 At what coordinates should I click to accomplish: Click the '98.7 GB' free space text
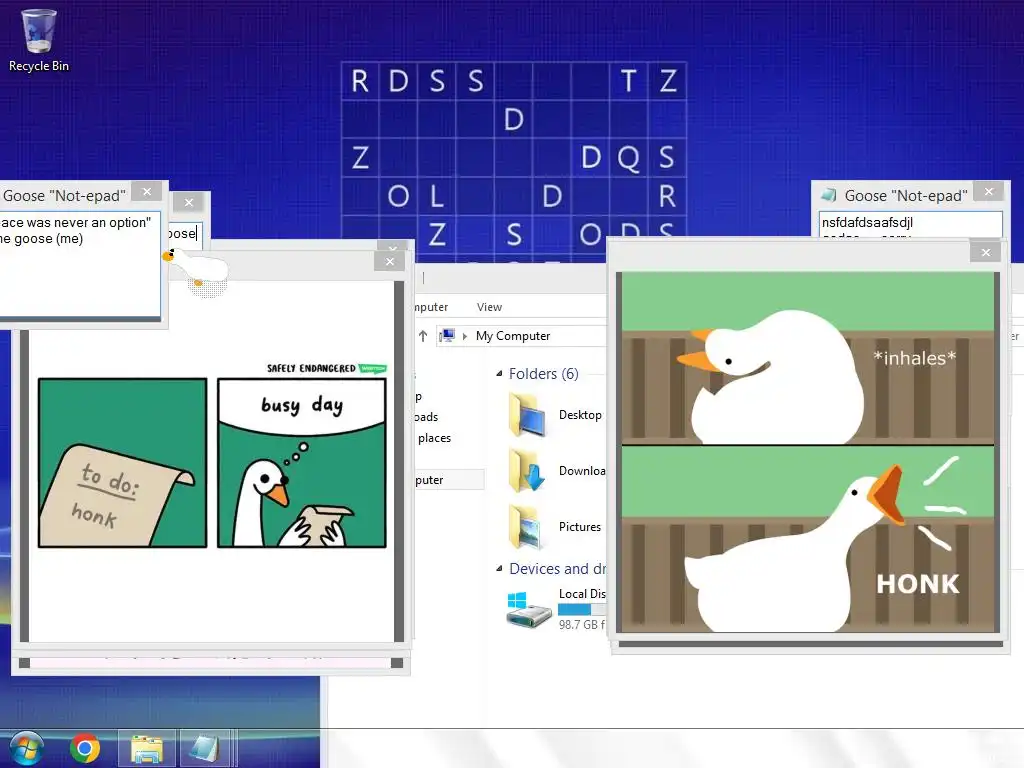click(582, 625)
